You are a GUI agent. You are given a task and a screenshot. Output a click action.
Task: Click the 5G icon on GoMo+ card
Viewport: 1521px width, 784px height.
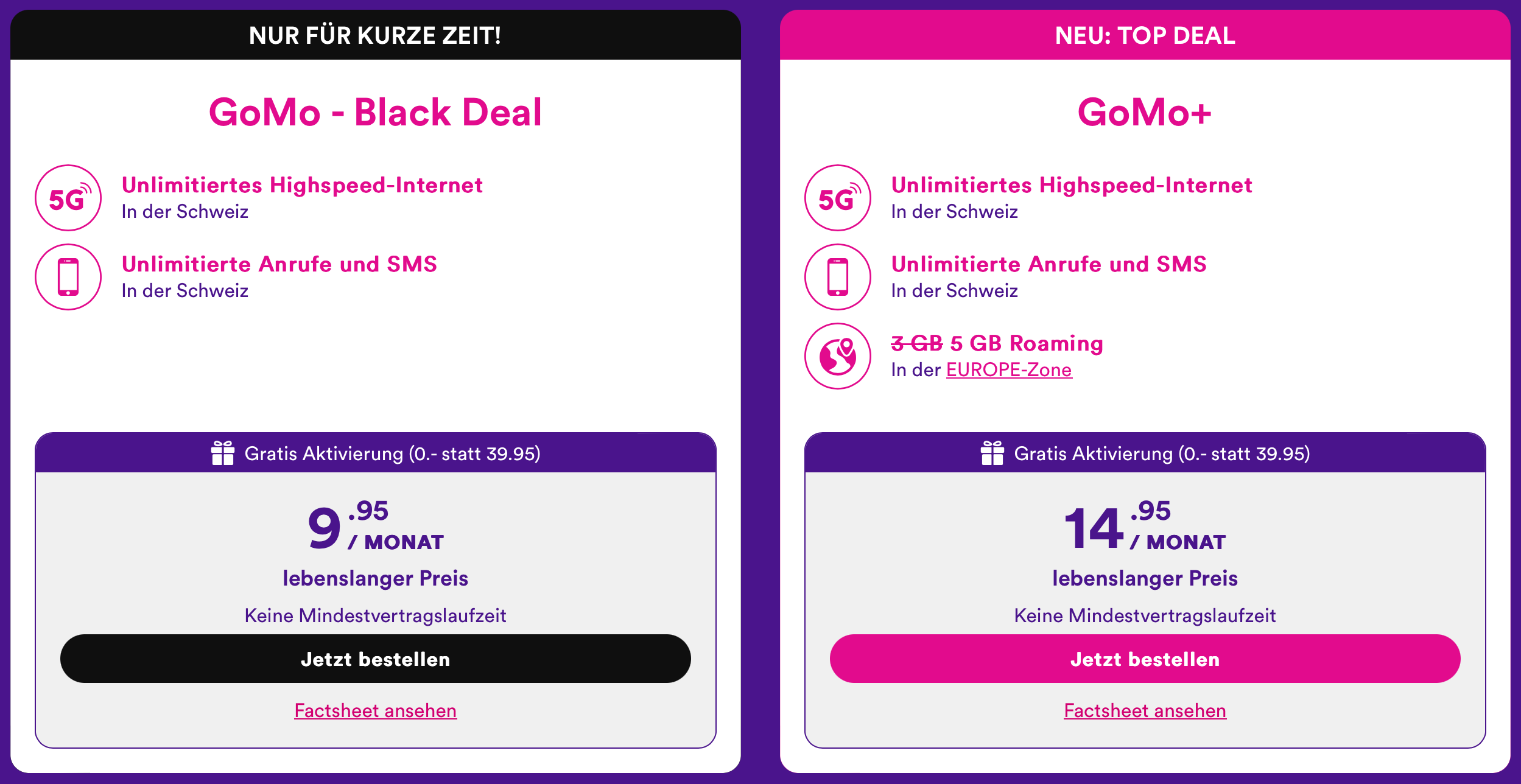coord(839,198)
